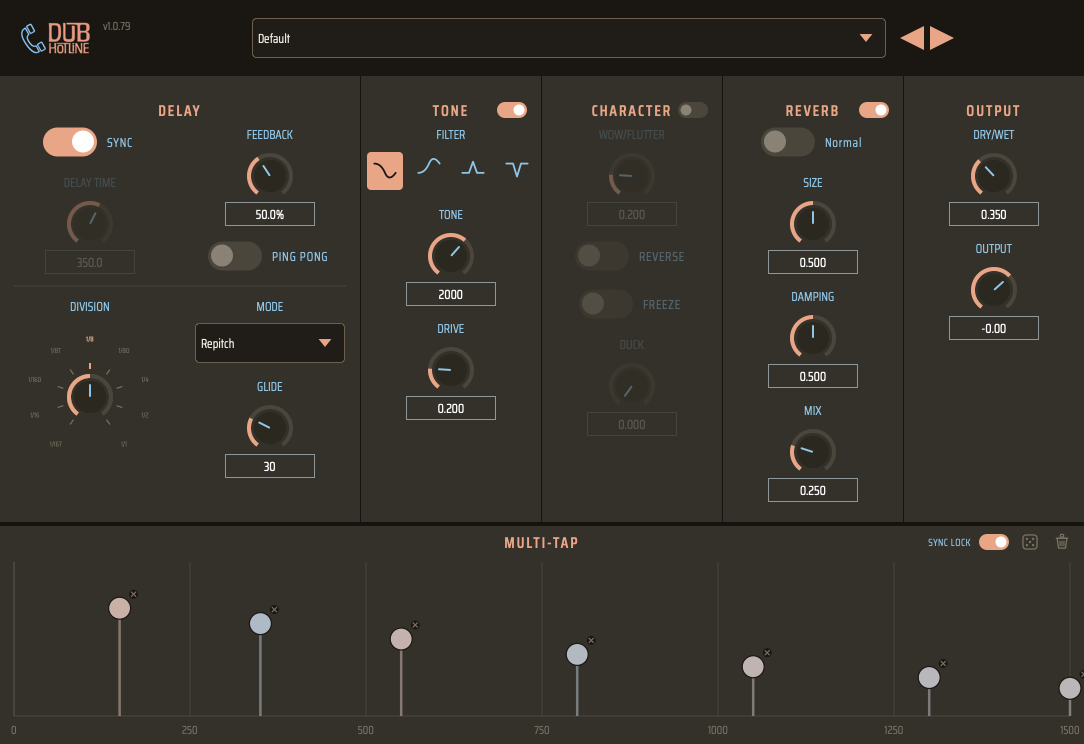Enable the PING PONG switch

235,256
